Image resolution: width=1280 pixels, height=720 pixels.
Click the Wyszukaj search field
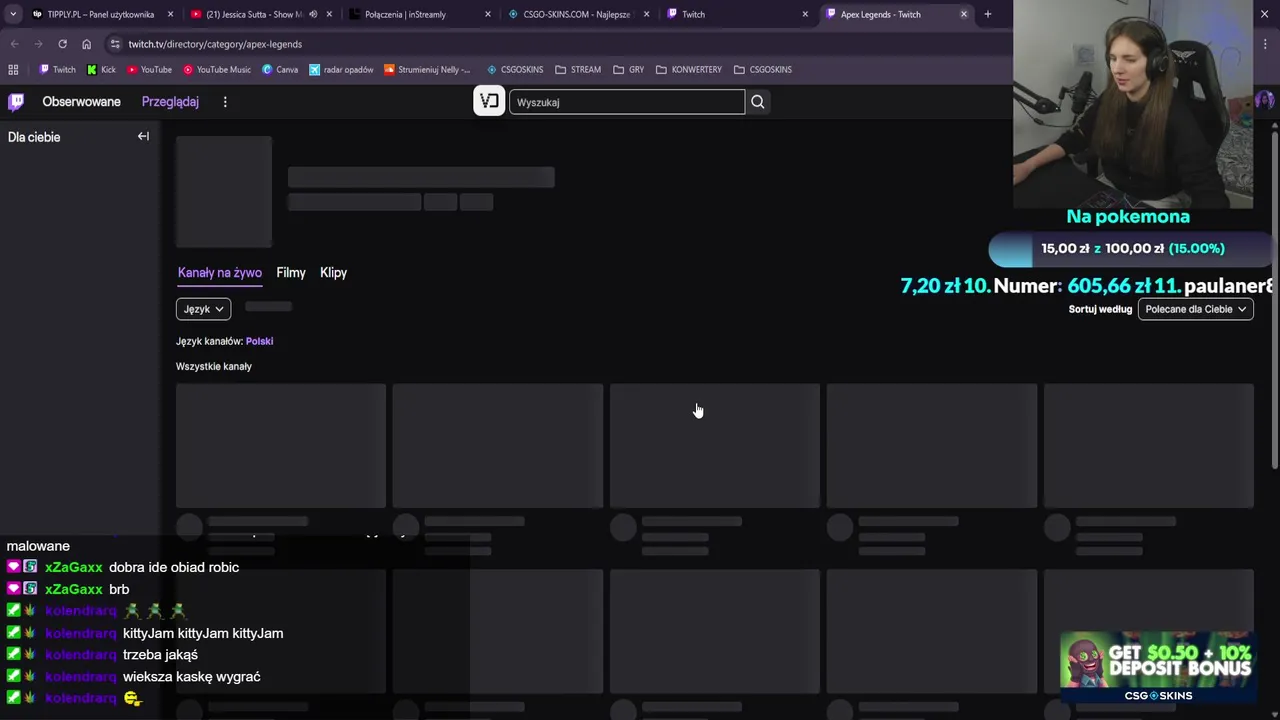click(627, 102)
